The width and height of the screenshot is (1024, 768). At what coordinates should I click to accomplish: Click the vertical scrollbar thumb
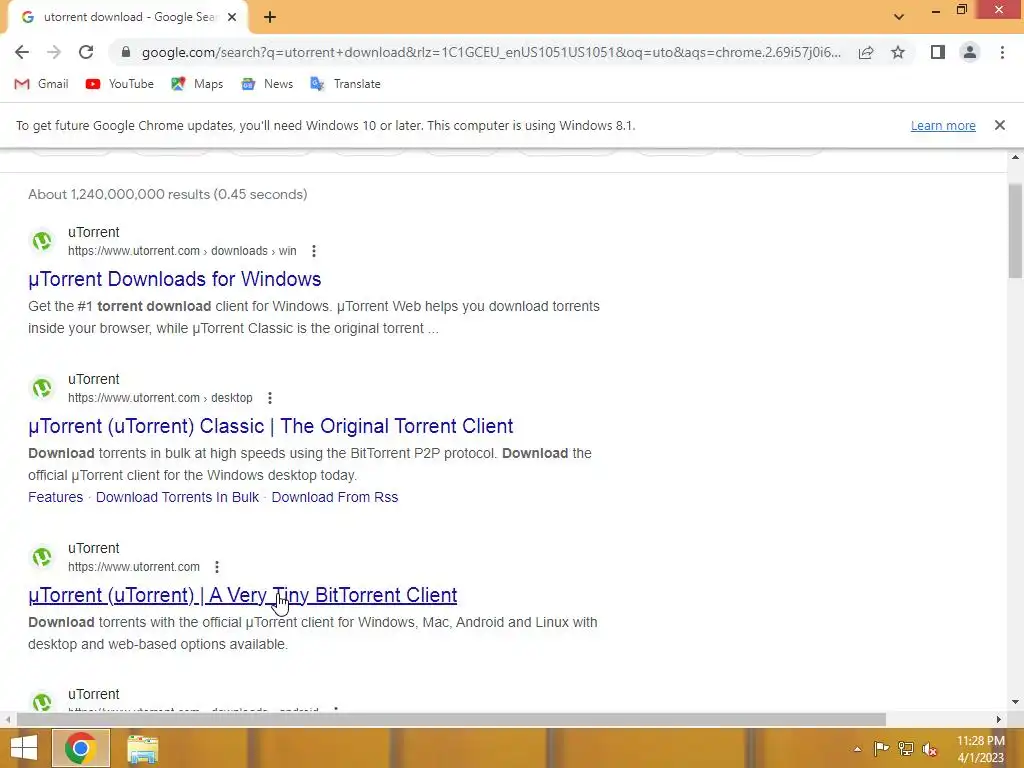coord(1015,231)
